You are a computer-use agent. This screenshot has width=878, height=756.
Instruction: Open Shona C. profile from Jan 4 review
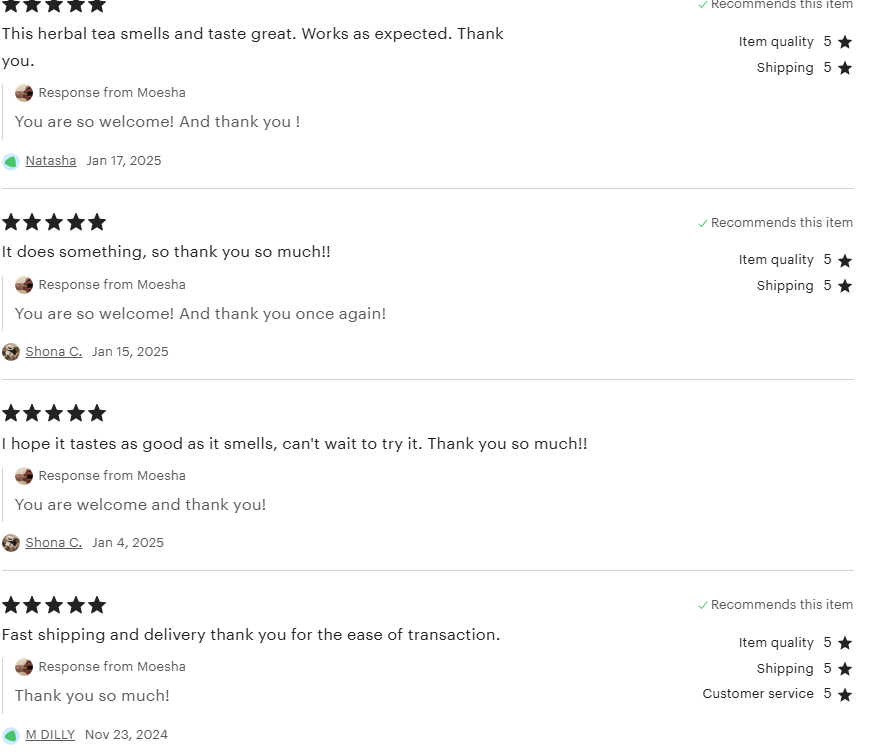coord(53,543)
